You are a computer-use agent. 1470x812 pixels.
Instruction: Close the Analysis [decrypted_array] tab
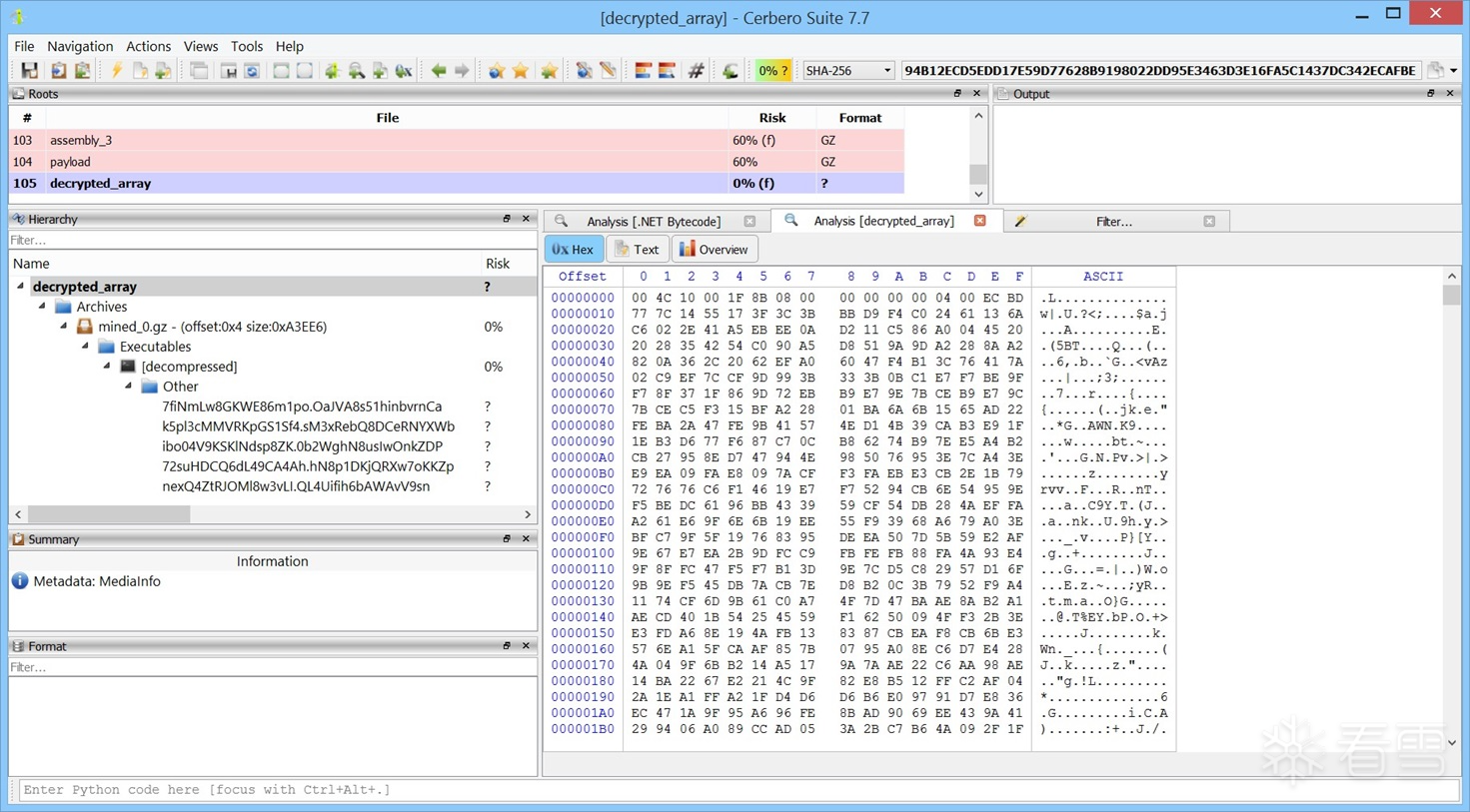(x=980, y=221)
